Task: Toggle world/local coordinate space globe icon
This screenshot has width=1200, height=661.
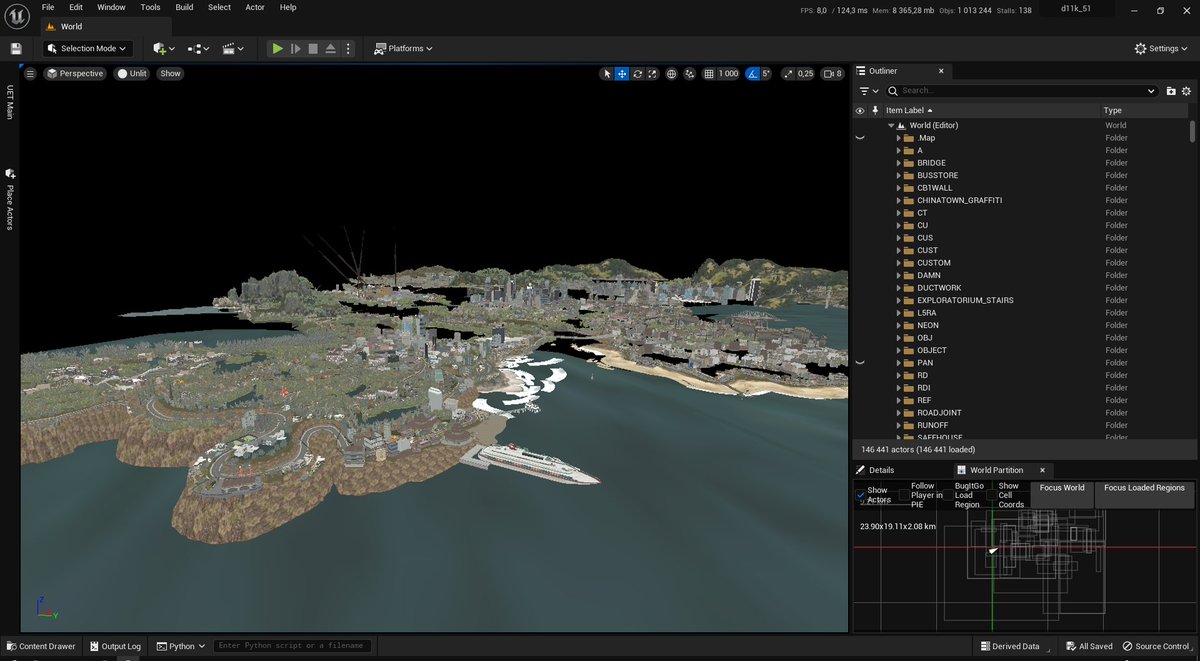Action: (671, 74)
